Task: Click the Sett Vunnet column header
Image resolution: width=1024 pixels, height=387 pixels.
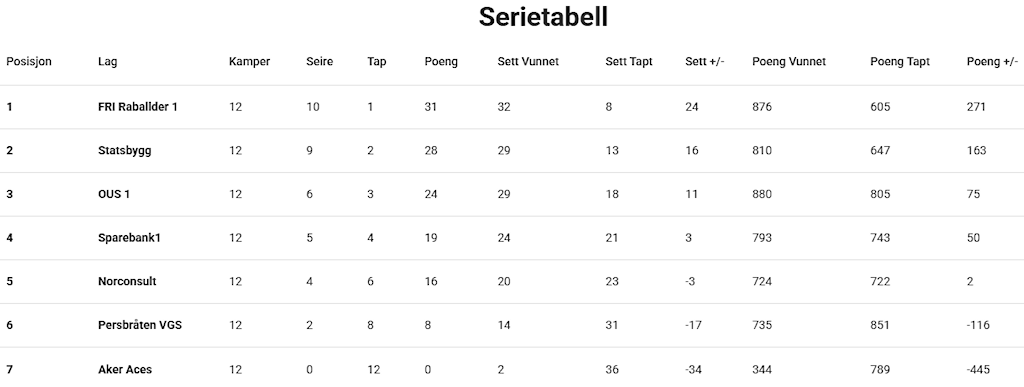Action: point(528,61)
